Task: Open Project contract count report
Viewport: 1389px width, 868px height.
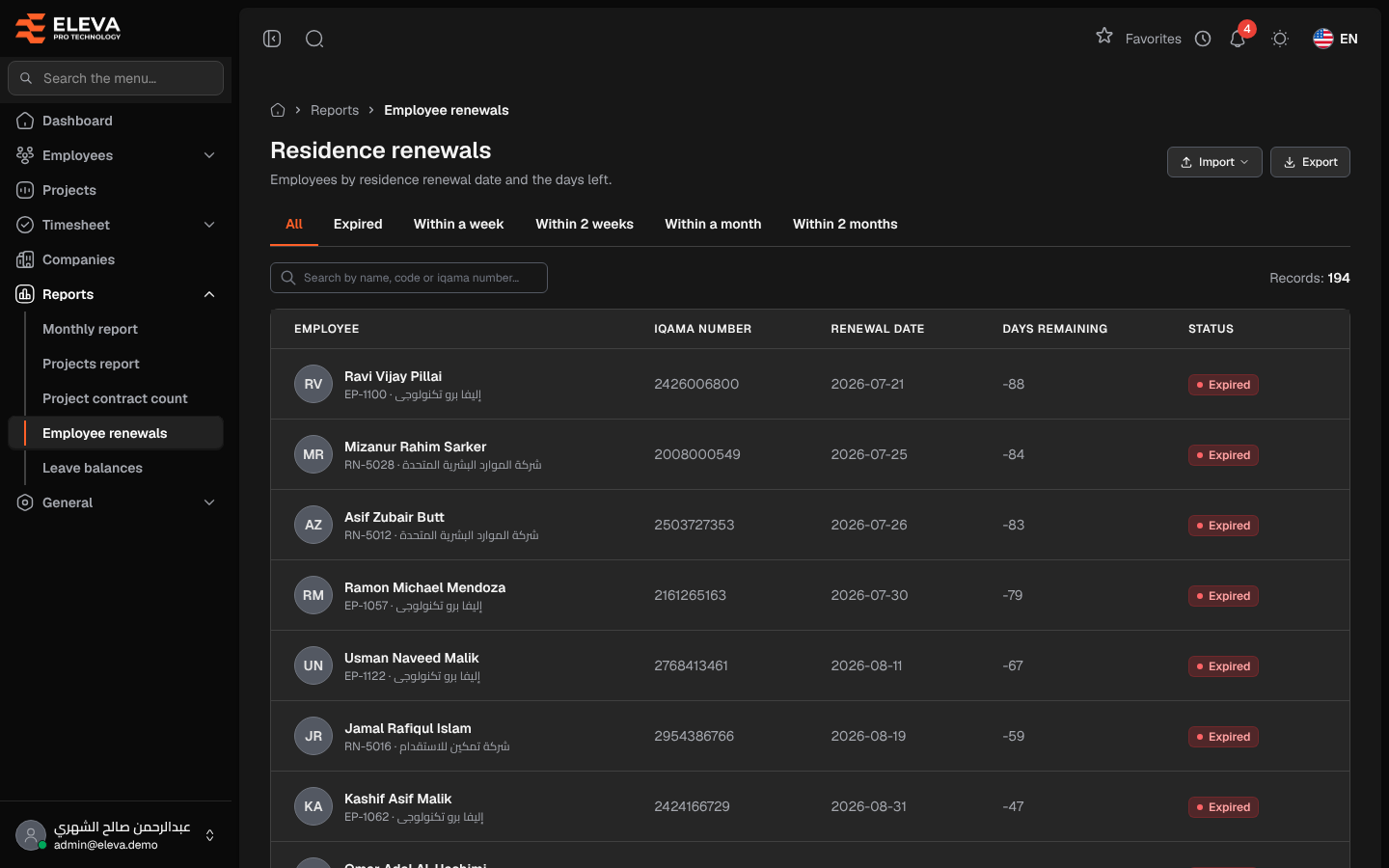Action: (x=115, y=398)
